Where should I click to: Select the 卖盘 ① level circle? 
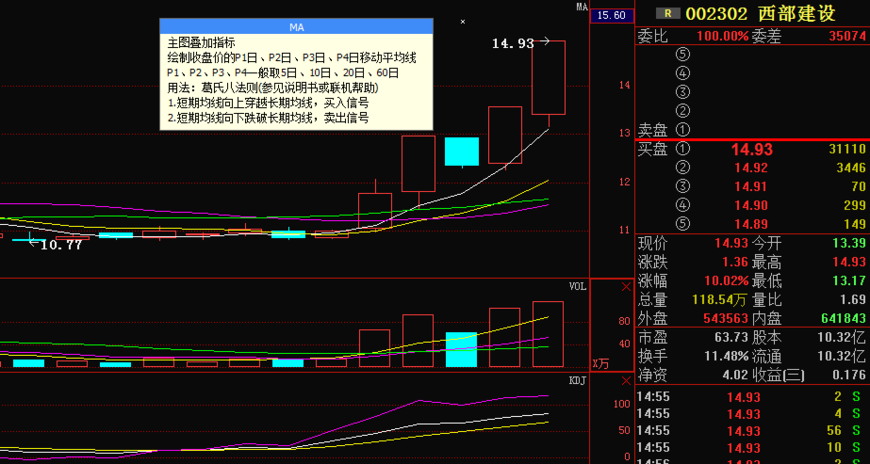[x=683, y=130]
